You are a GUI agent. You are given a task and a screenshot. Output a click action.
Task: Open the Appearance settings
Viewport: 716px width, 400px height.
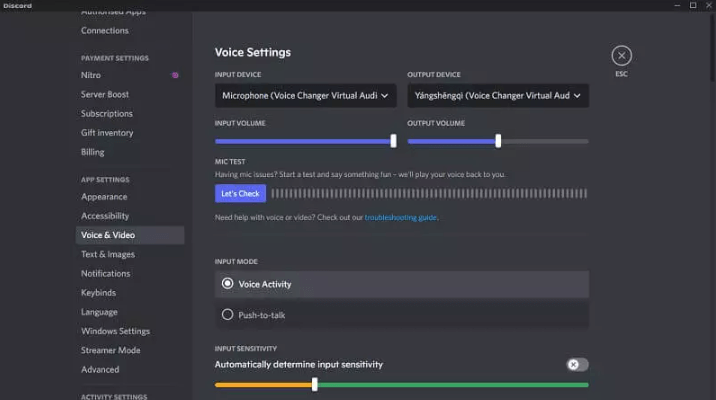click(x=104, y=197)
